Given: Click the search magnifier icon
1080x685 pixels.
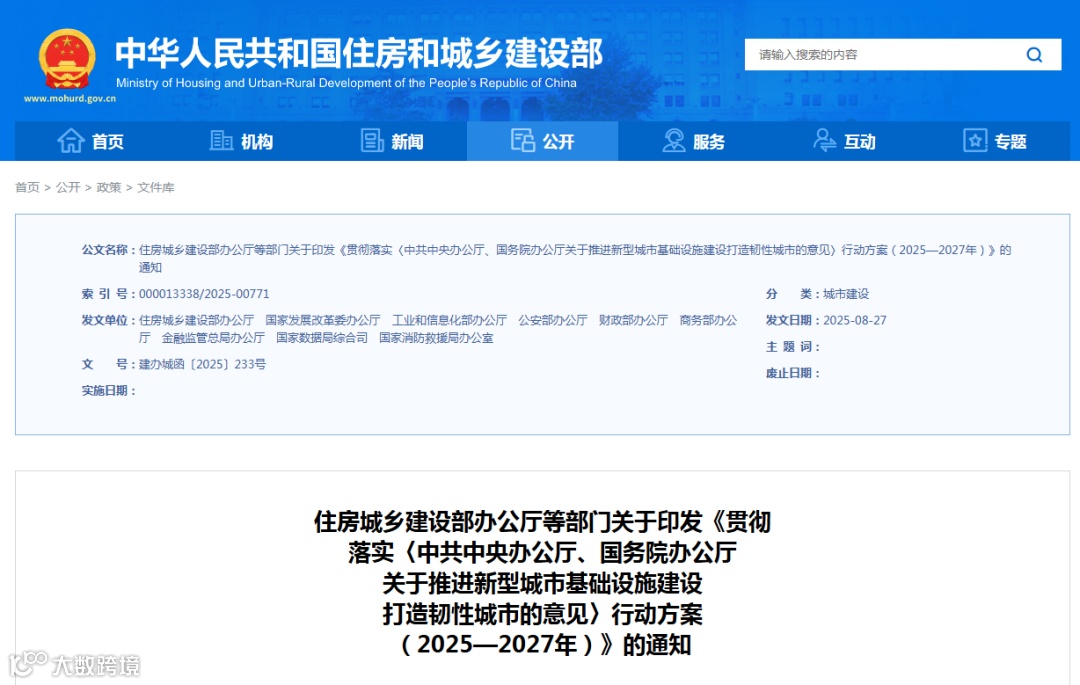Looking at the screenshot, I should tap(1034, 54).
